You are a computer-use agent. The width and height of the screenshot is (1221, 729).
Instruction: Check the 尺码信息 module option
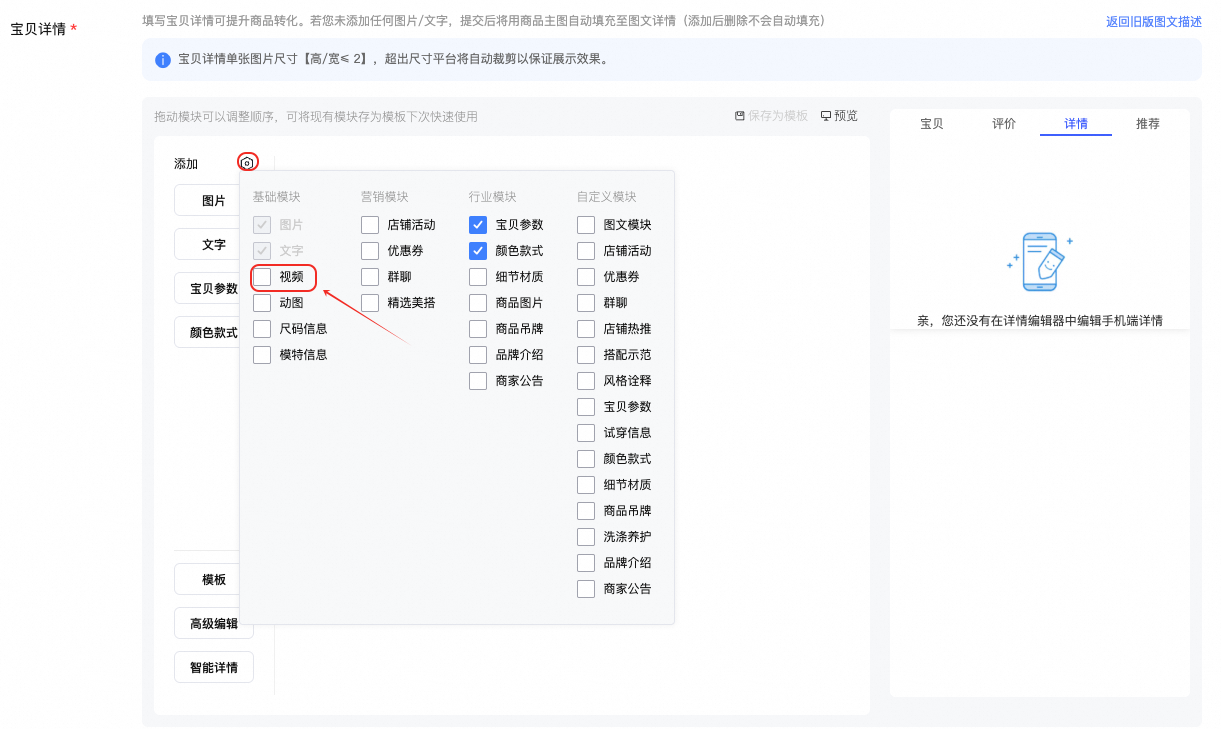click(x=262, y=329)
